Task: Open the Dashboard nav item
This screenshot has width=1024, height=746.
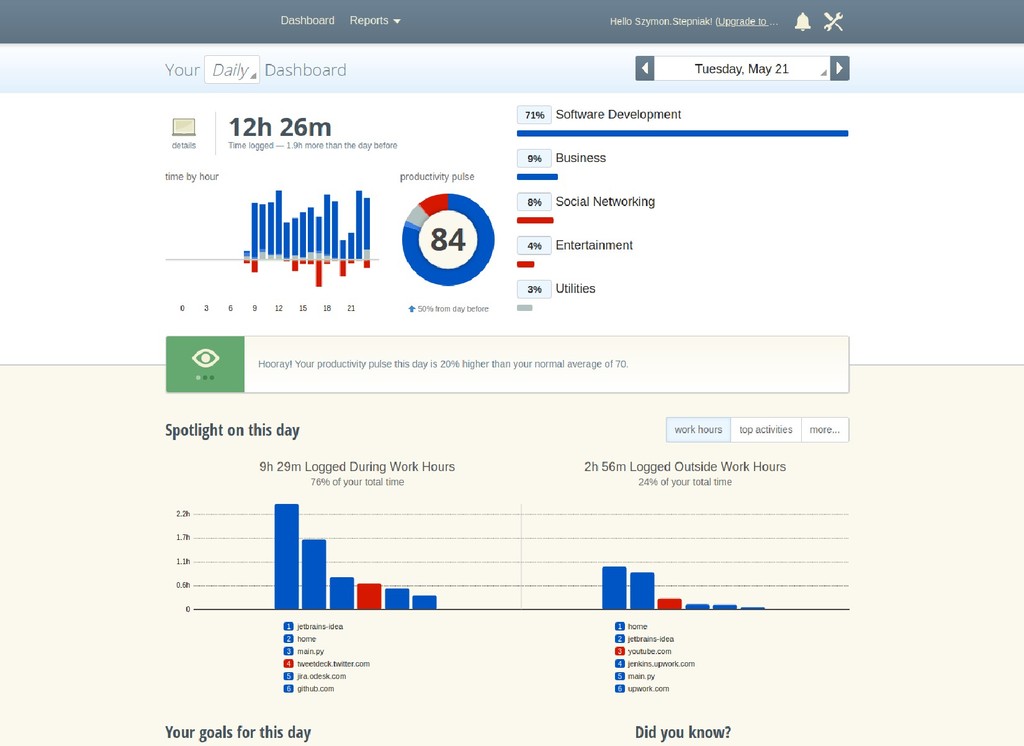Action: pos(308,20)
